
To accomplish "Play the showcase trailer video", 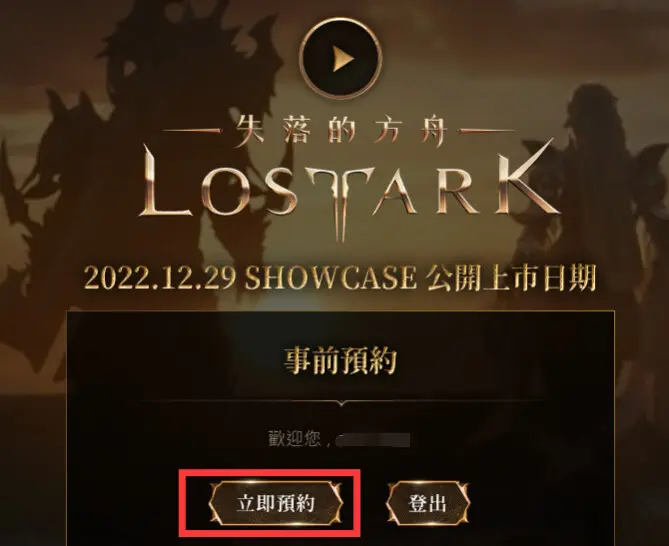I will tap(340, 58).
